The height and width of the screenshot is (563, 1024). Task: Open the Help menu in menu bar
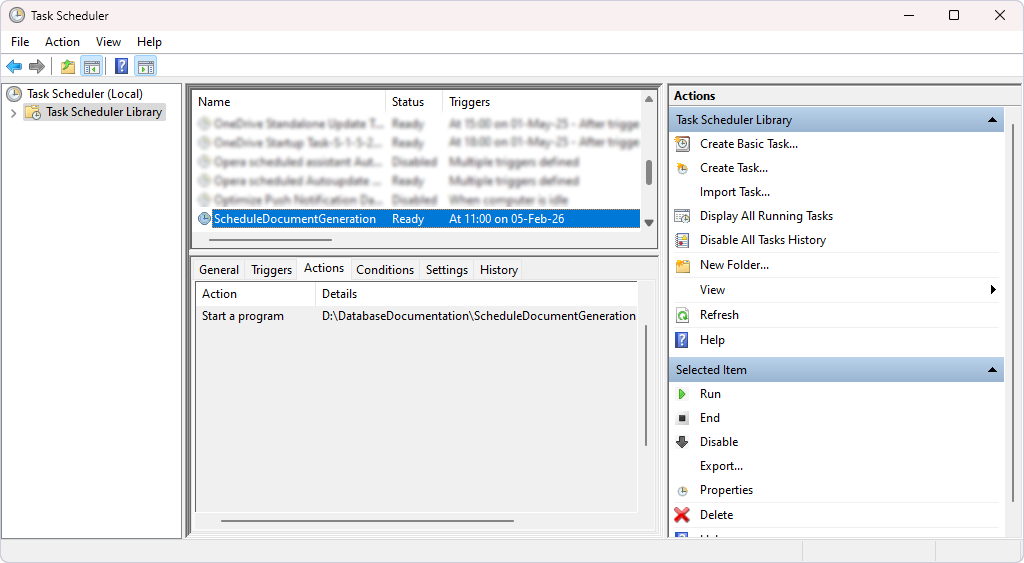tap(149, 42)
